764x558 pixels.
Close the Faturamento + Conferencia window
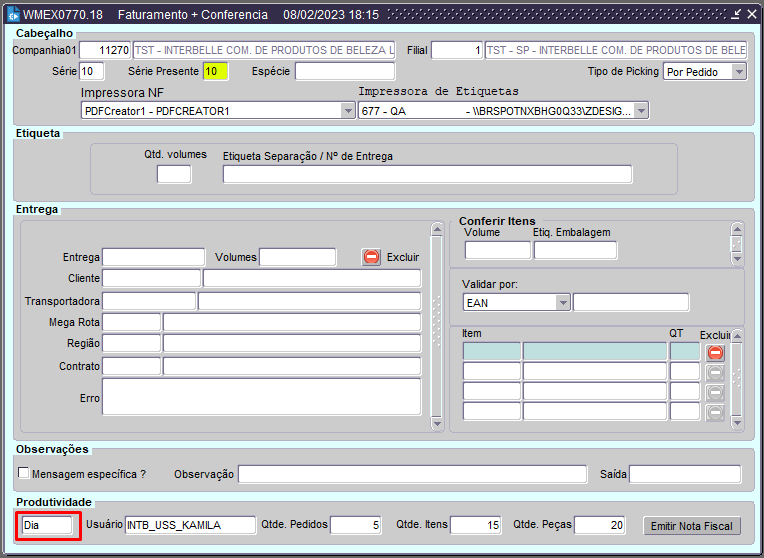point(751,14)
